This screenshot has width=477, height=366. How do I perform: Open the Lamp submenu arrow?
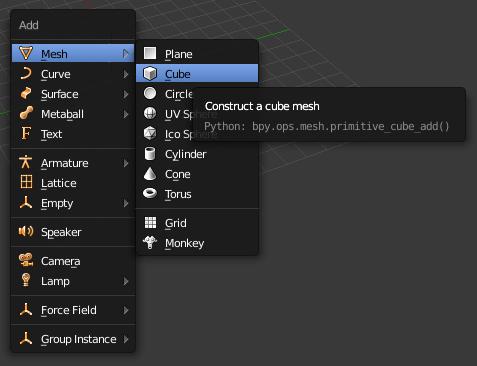coord(126,281)
